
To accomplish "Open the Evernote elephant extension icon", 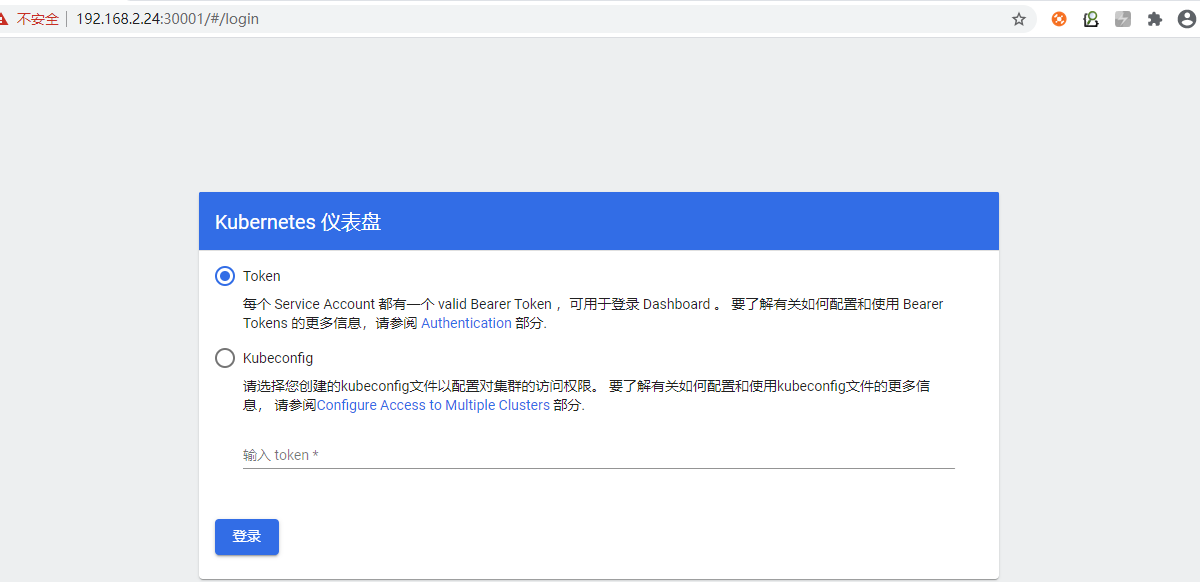I will click(x=1091, y=19).
